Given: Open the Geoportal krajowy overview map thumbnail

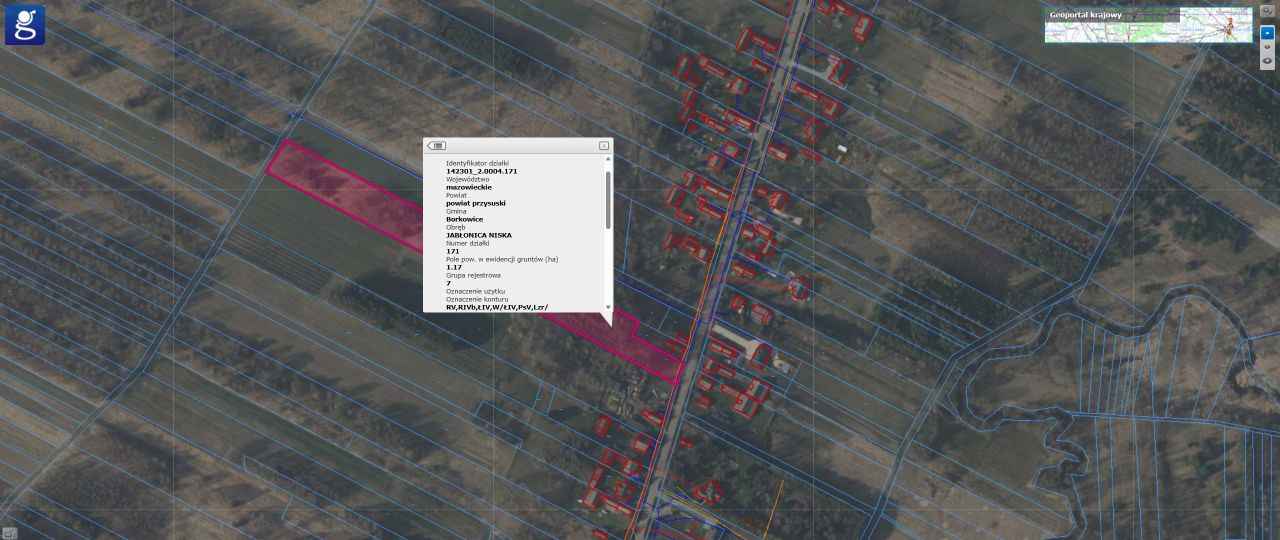Looking at the screenshot, I should 1148,25.
